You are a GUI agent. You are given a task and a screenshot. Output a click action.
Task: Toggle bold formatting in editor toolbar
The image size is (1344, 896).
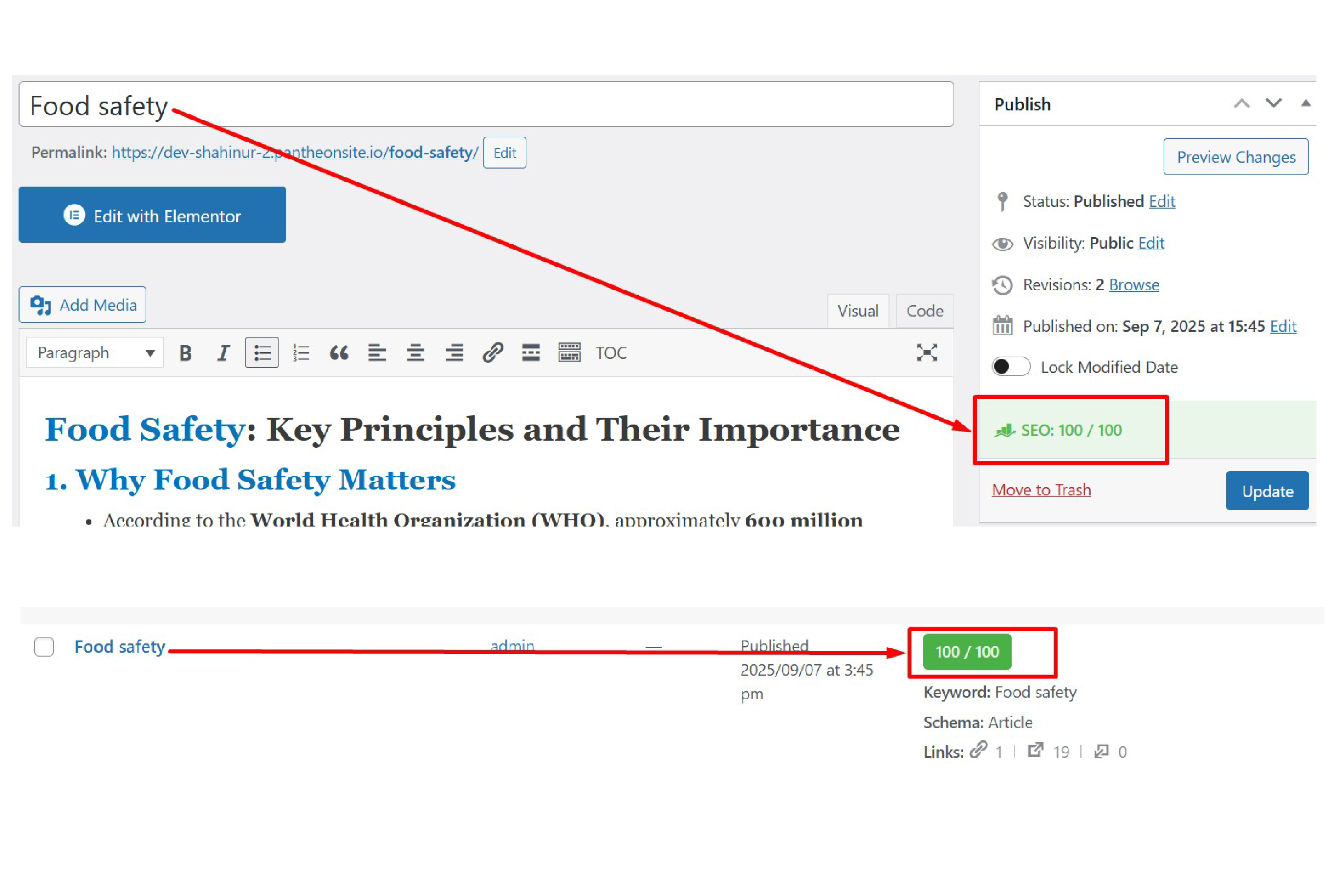click(185, 353)
